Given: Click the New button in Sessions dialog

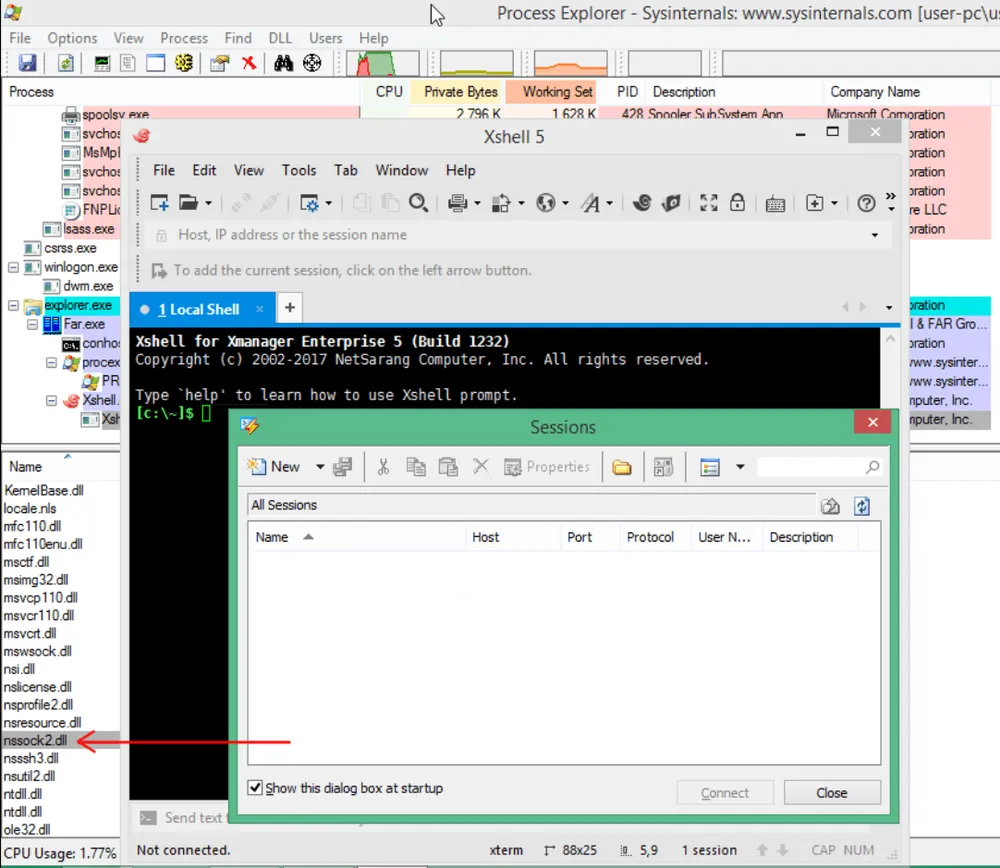Looking at the screenshot, I should click(277, 466).
